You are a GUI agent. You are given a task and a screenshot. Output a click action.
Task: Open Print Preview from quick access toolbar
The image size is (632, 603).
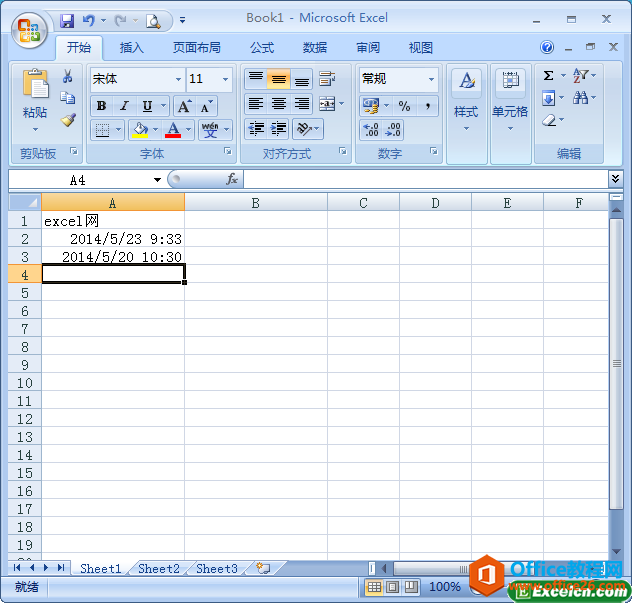[153, 21]
